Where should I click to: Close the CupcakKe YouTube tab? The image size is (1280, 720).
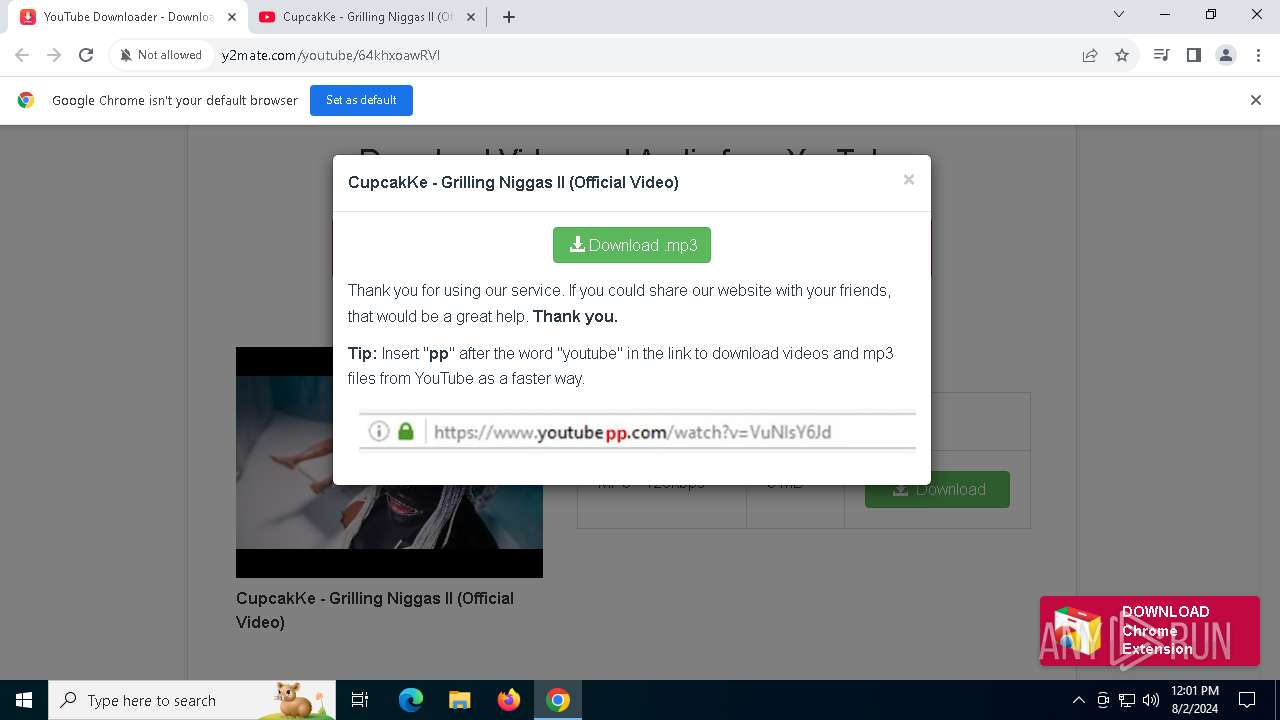471,17
